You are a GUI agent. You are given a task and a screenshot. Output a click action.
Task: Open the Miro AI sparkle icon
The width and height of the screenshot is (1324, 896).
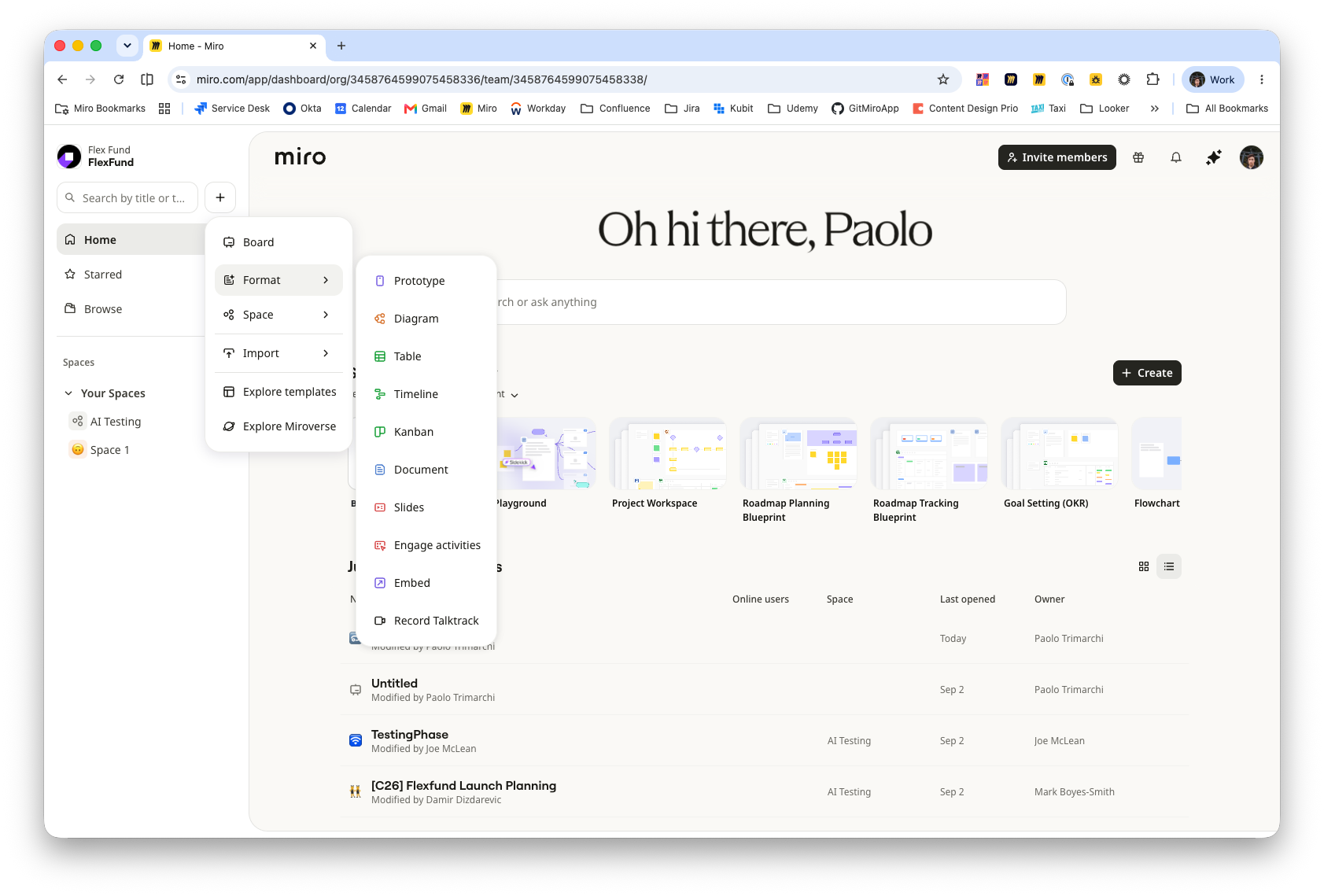click(1214, 157)
